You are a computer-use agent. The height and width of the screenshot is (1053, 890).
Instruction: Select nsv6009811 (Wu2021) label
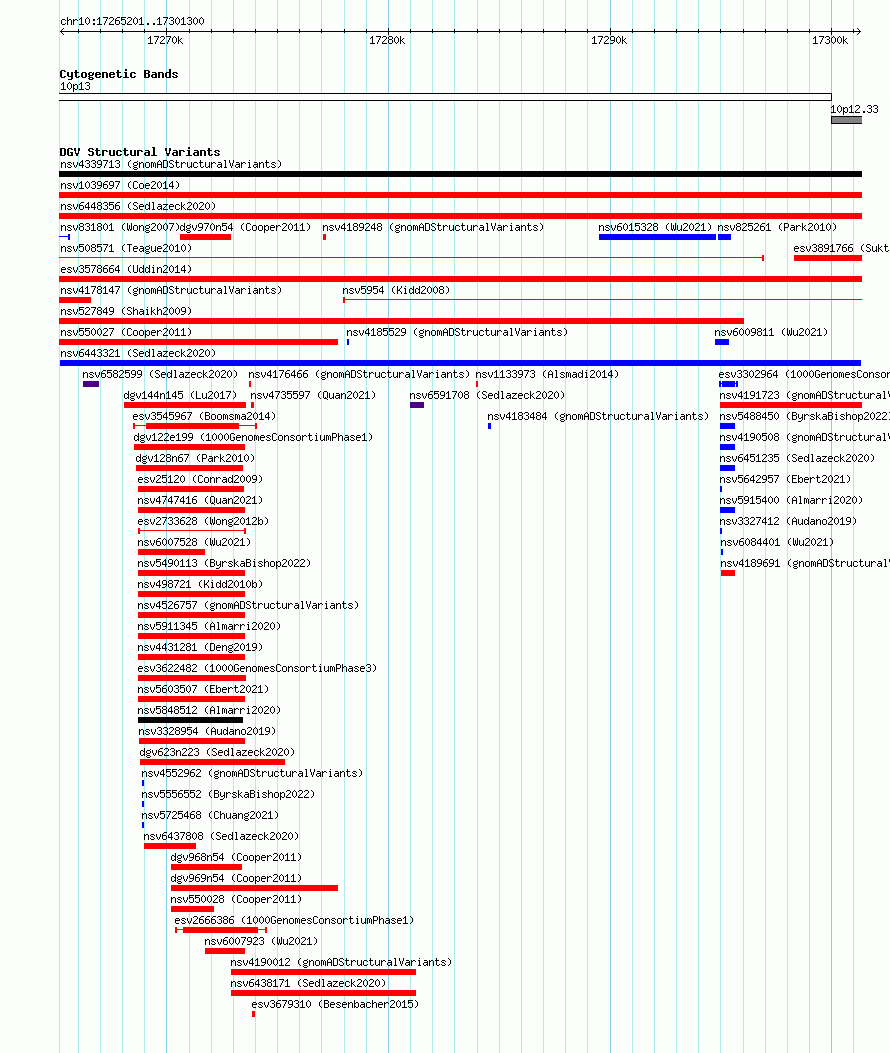point(771,332)
